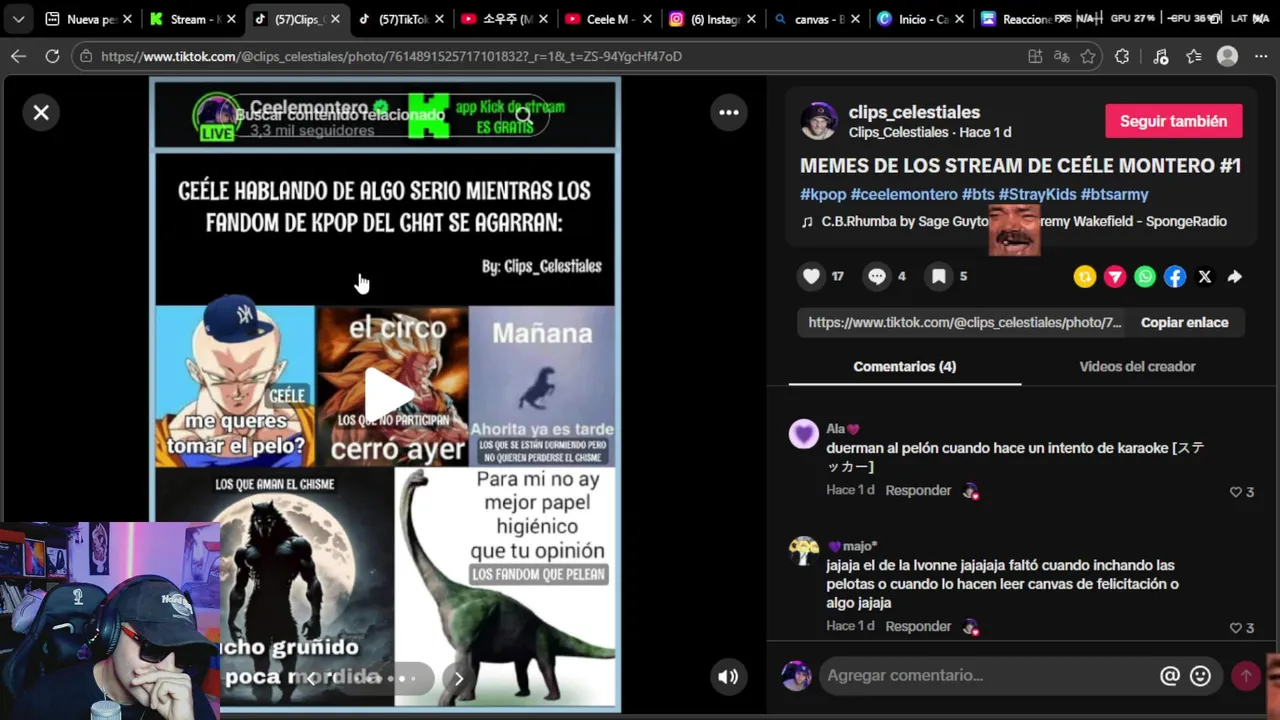Save post with the bookmark icon
This screenshot has height=720, width=1280.
(x=939, y=276)
